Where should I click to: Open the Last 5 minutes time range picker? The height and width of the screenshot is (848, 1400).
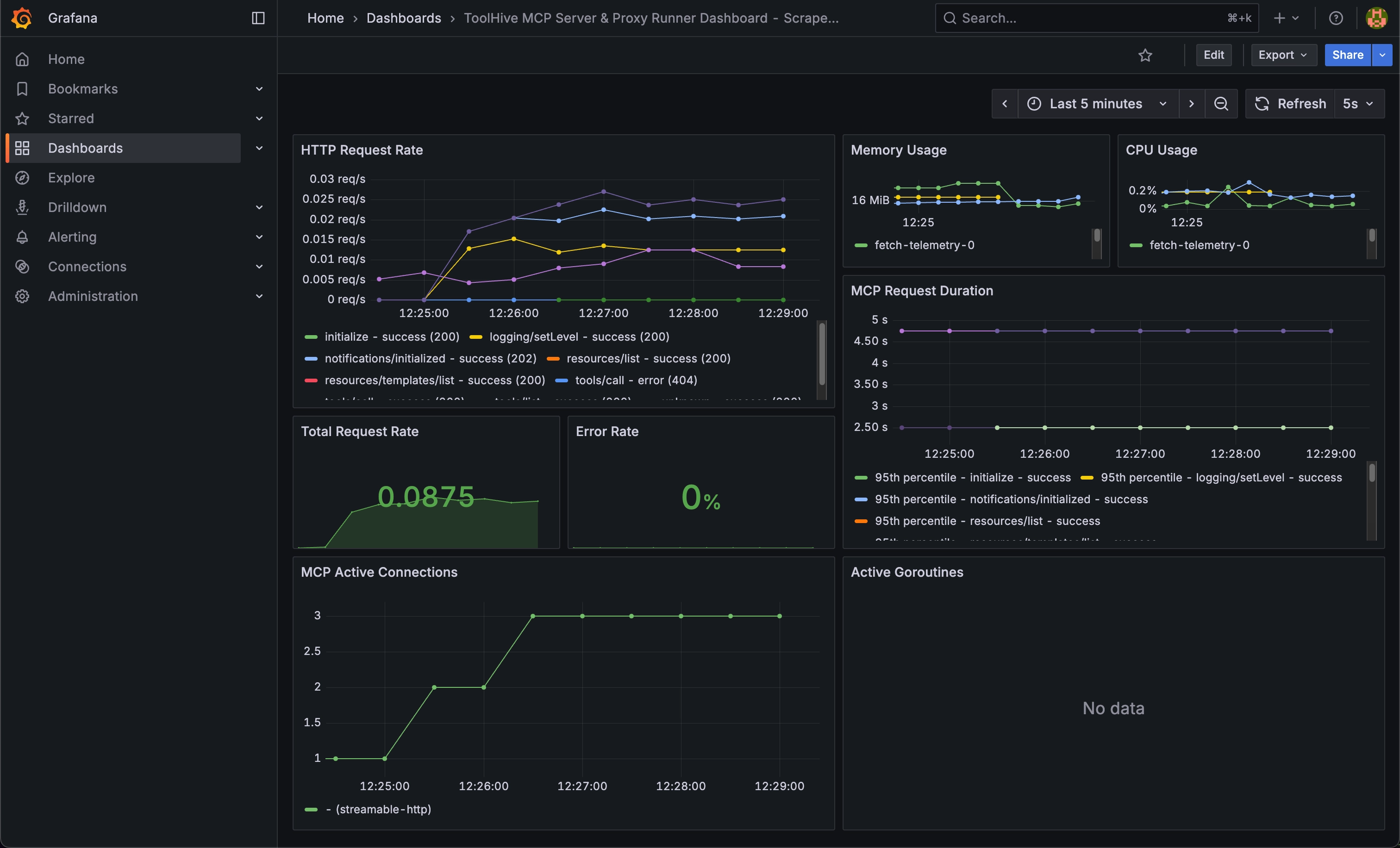pos(1096,103)
